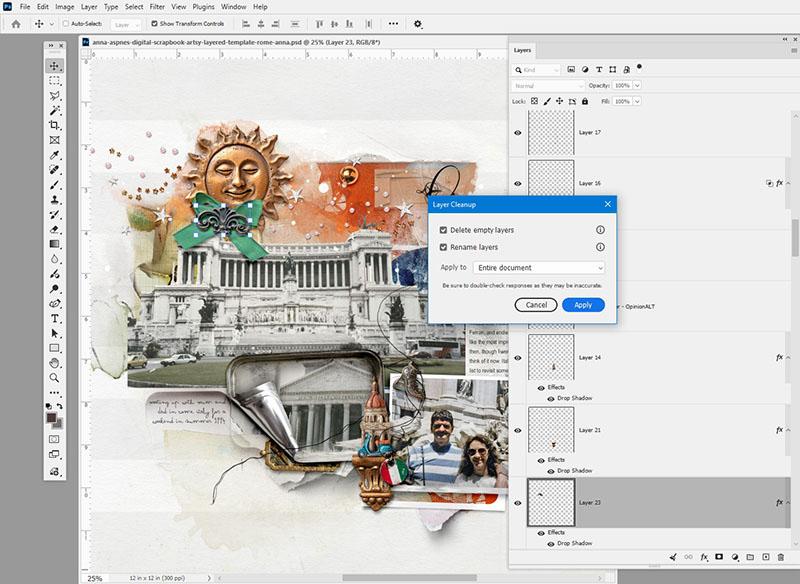
Task: Collapse Layer 23 effects arrow
Action: (788, 503)
